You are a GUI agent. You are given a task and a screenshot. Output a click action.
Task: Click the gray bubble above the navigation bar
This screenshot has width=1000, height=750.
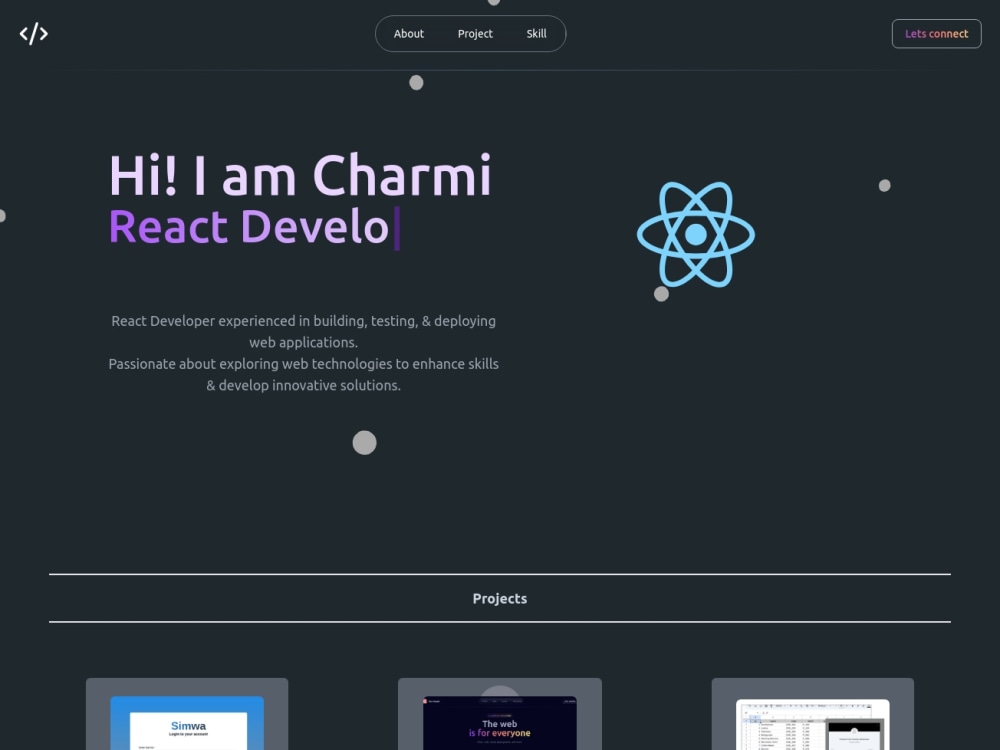(493, 3)
